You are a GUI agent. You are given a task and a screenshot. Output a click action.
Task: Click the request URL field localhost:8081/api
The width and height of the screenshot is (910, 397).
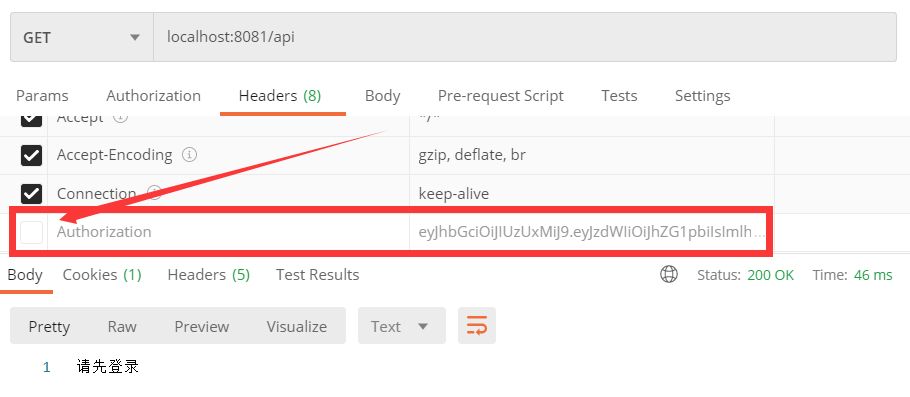(525, 38)
